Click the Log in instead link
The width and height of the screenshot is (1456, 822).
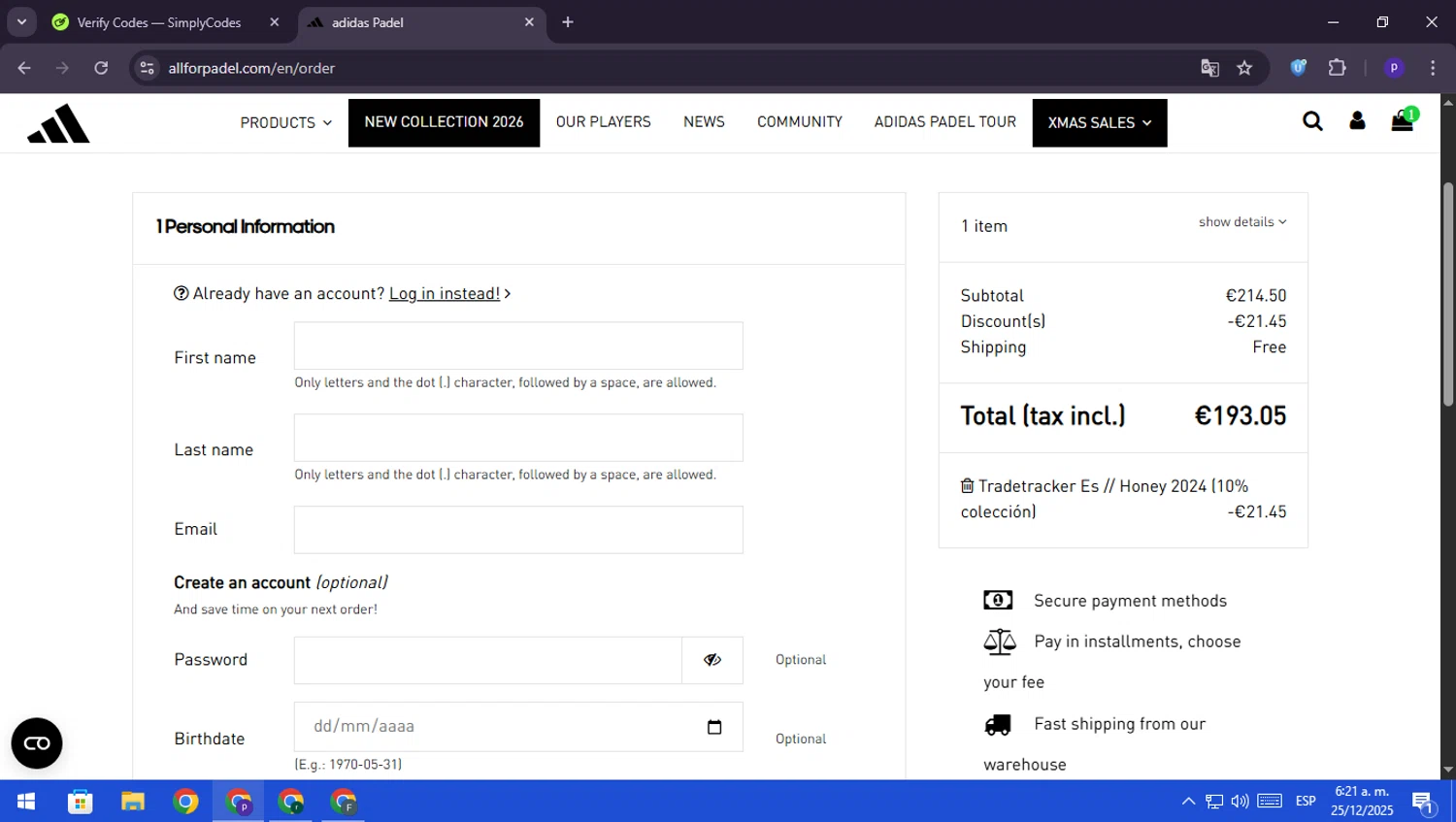[445, 294]
